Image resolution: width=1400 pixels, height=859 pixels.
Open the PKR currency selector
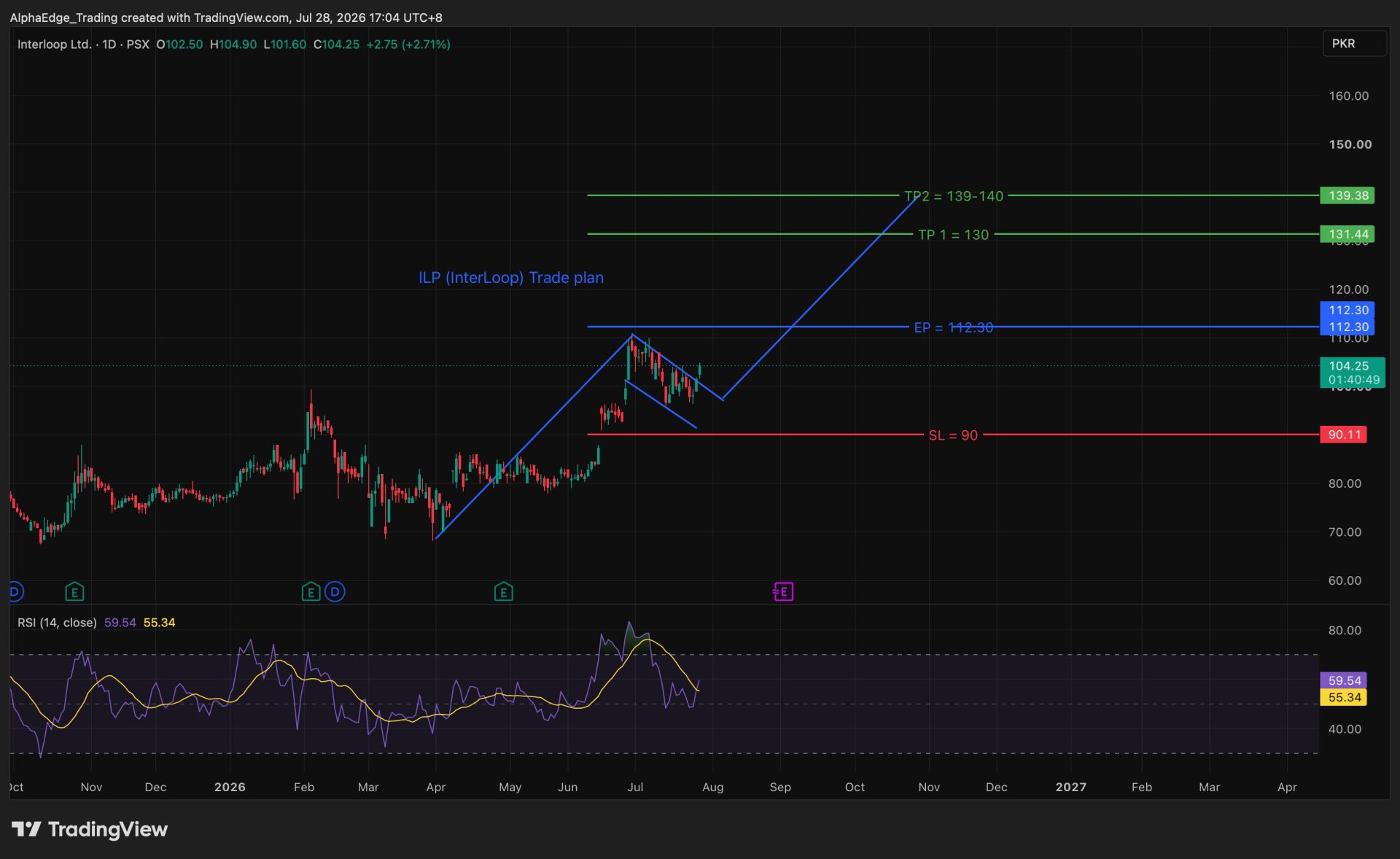[x=1354, y=44]
